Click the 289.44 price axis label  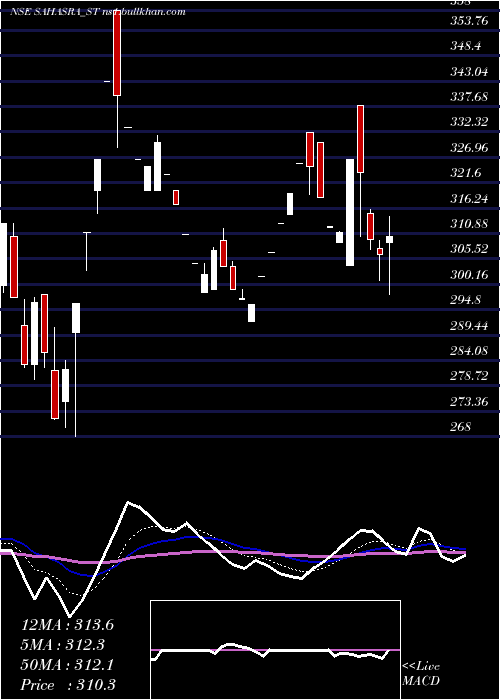[469, 326]
